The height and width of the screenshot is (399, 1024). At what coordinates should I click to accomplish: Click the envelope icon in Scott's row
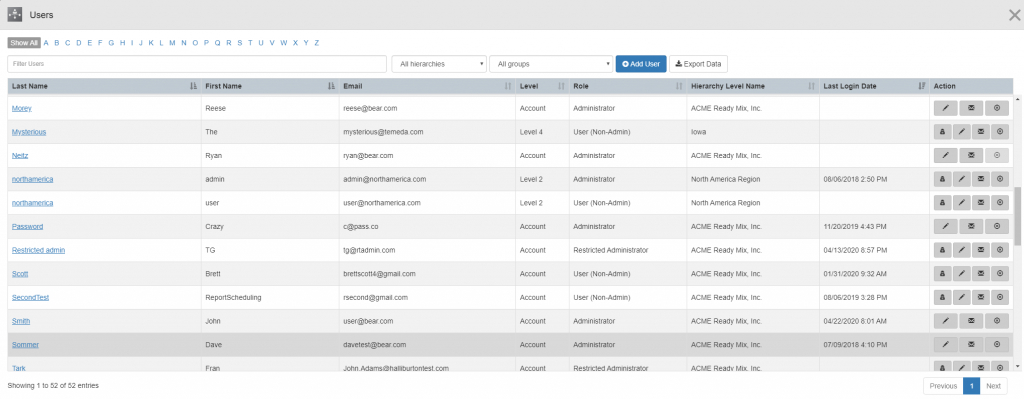[x=980, y=274]
